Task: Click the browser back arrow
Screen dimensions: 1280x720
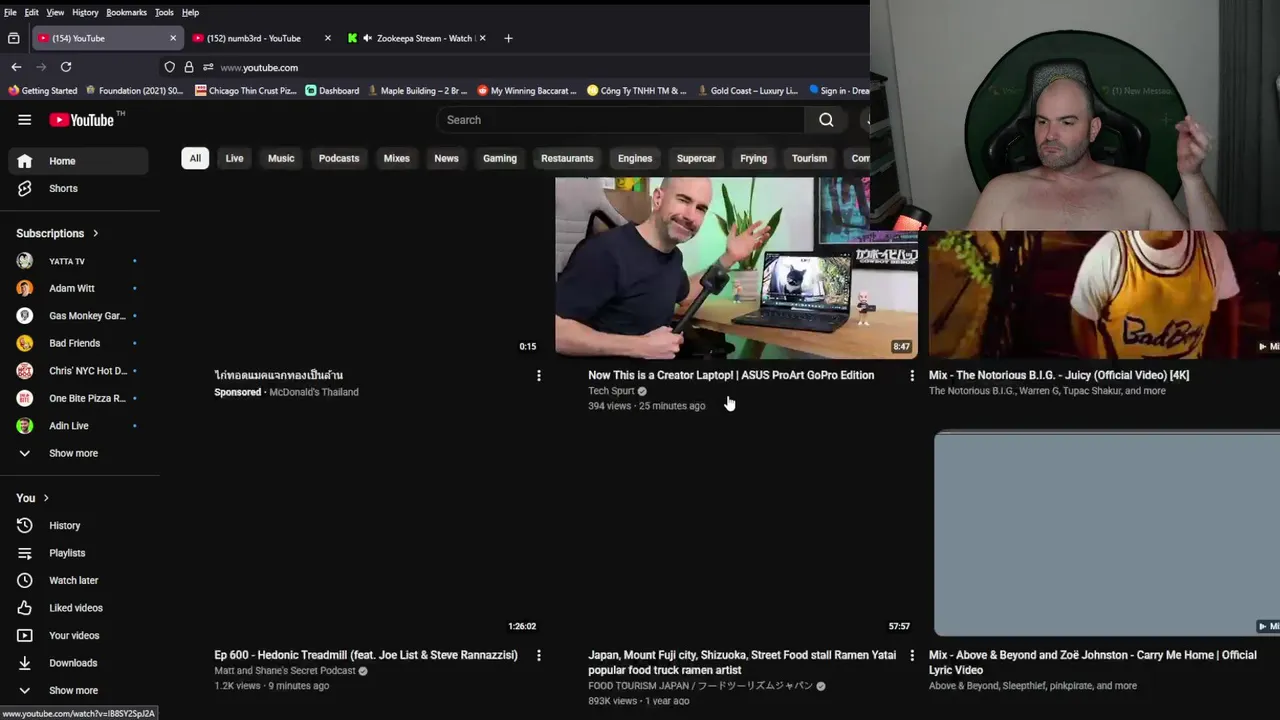Action: 16,67
